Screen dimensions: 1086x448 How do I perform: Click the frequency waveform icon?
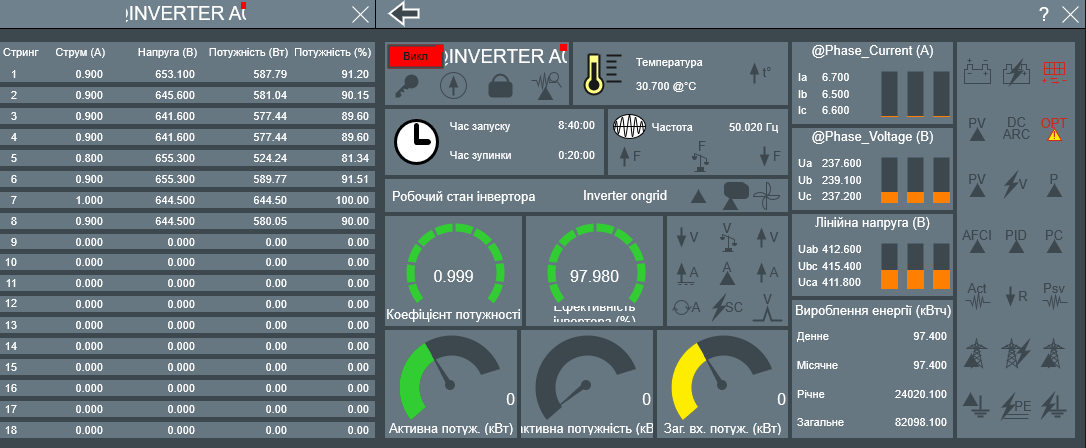[x=629, y=127]
